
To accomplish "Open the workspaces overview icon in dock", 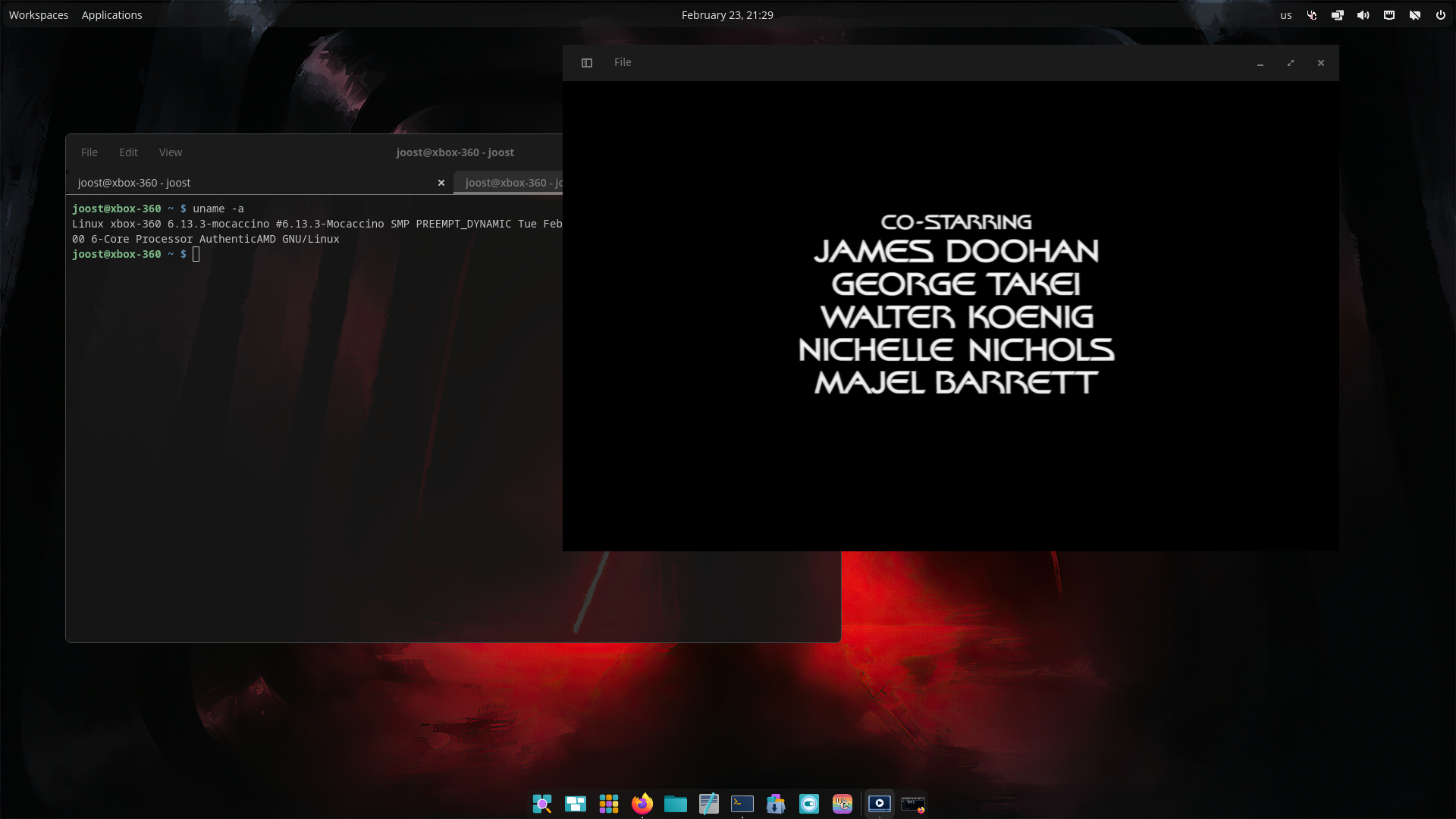I will pos(576,804).
